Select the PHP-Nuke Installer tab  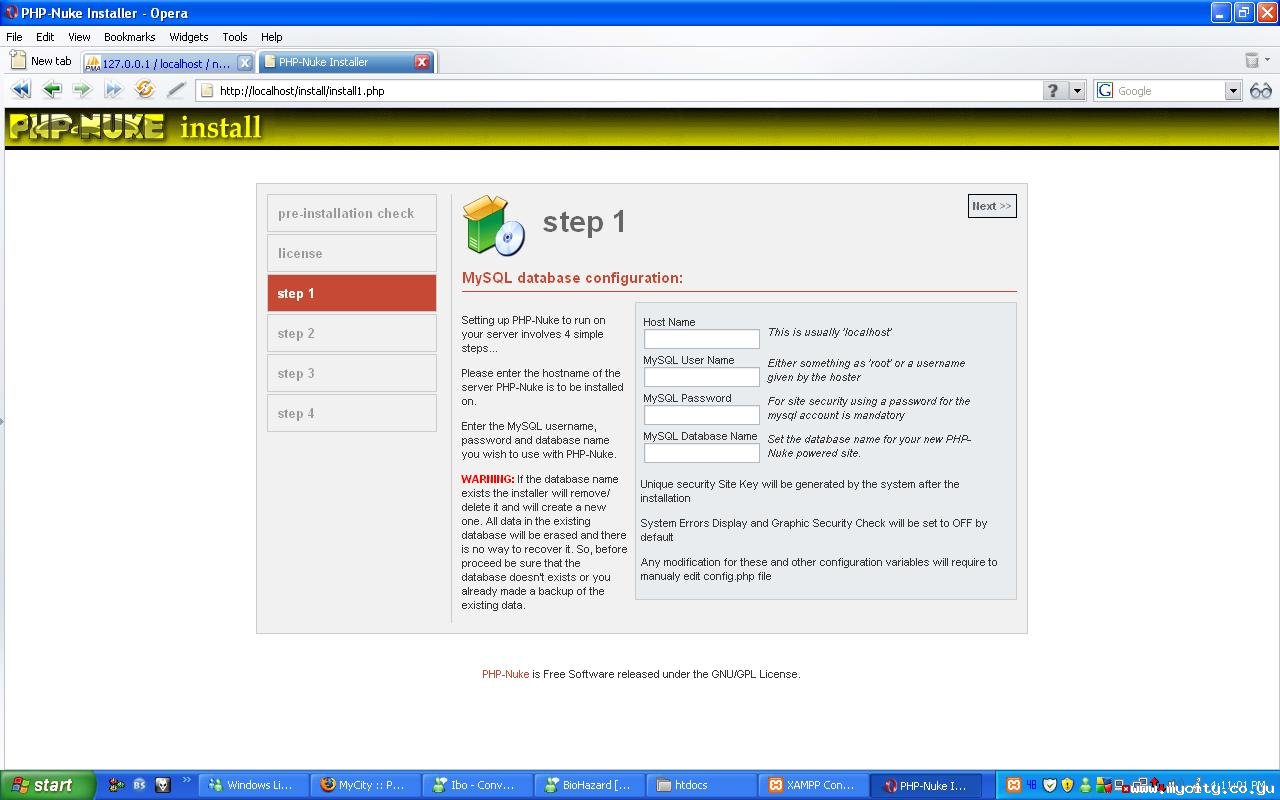click(345, 62)
